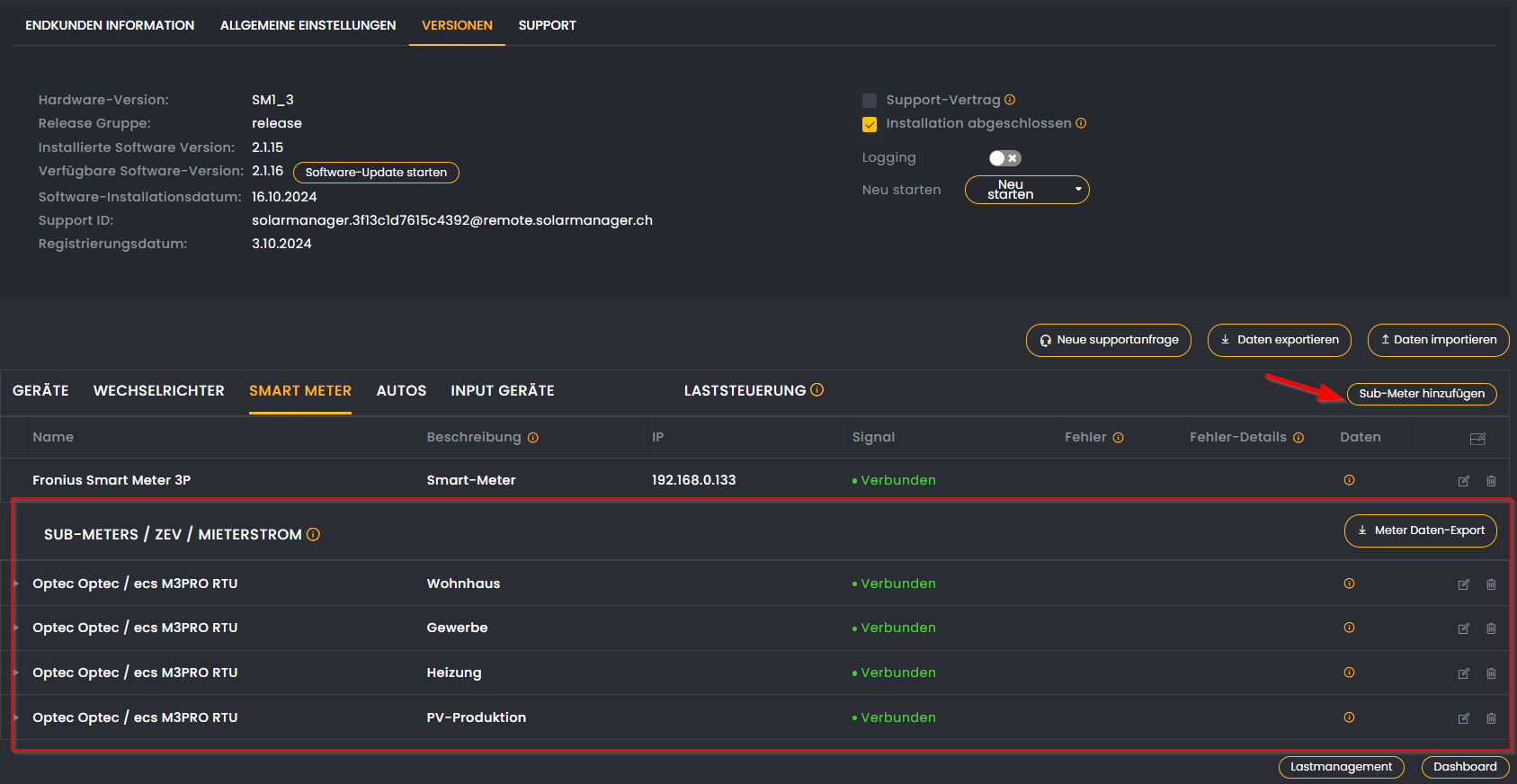Edit the PV-Produktion sub-meter
The image size is (1517, 784).
[x=1463, y=718]
